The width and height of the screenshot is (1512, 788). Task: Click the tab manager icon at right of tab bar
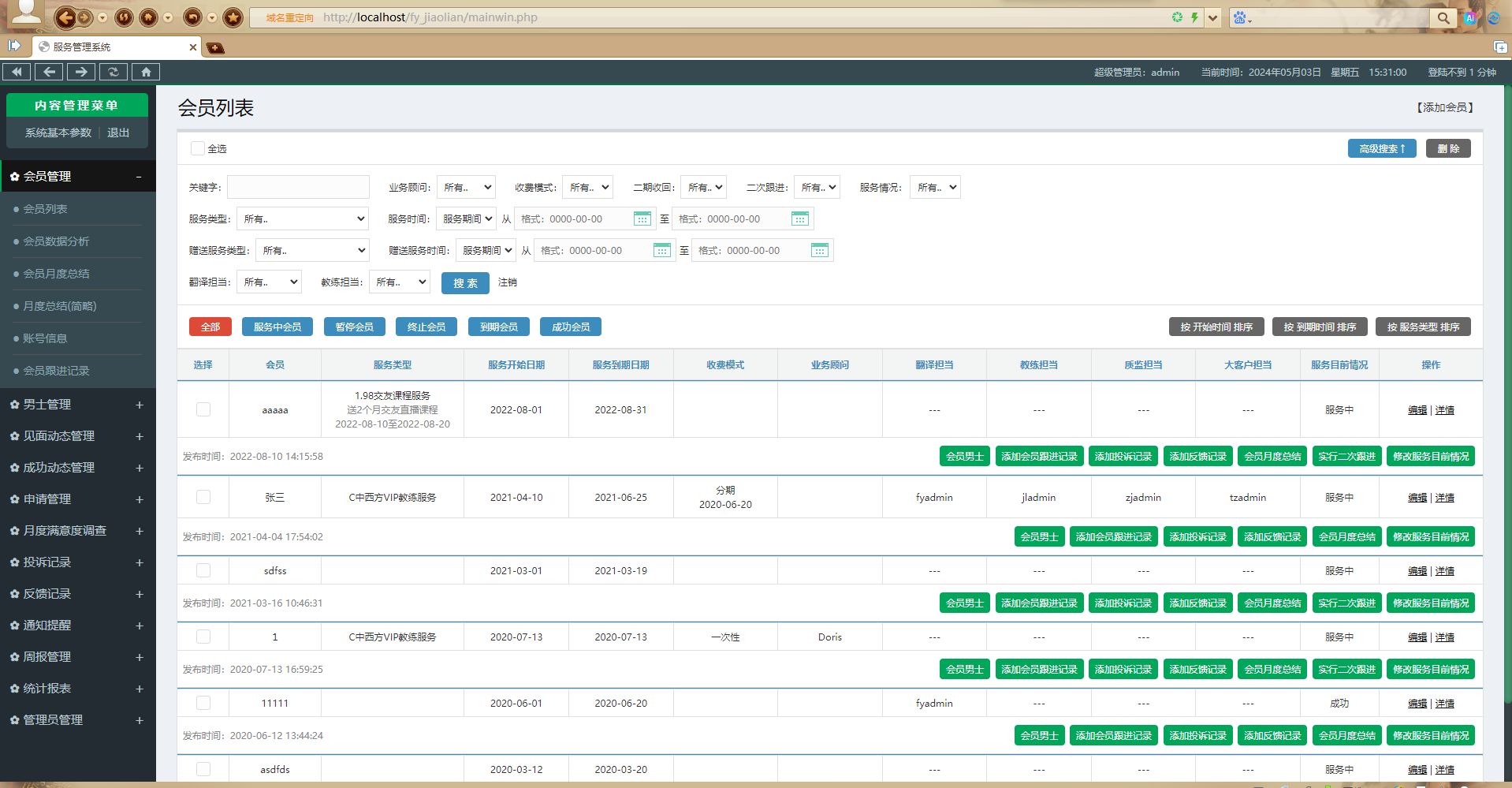(1499, 47)
